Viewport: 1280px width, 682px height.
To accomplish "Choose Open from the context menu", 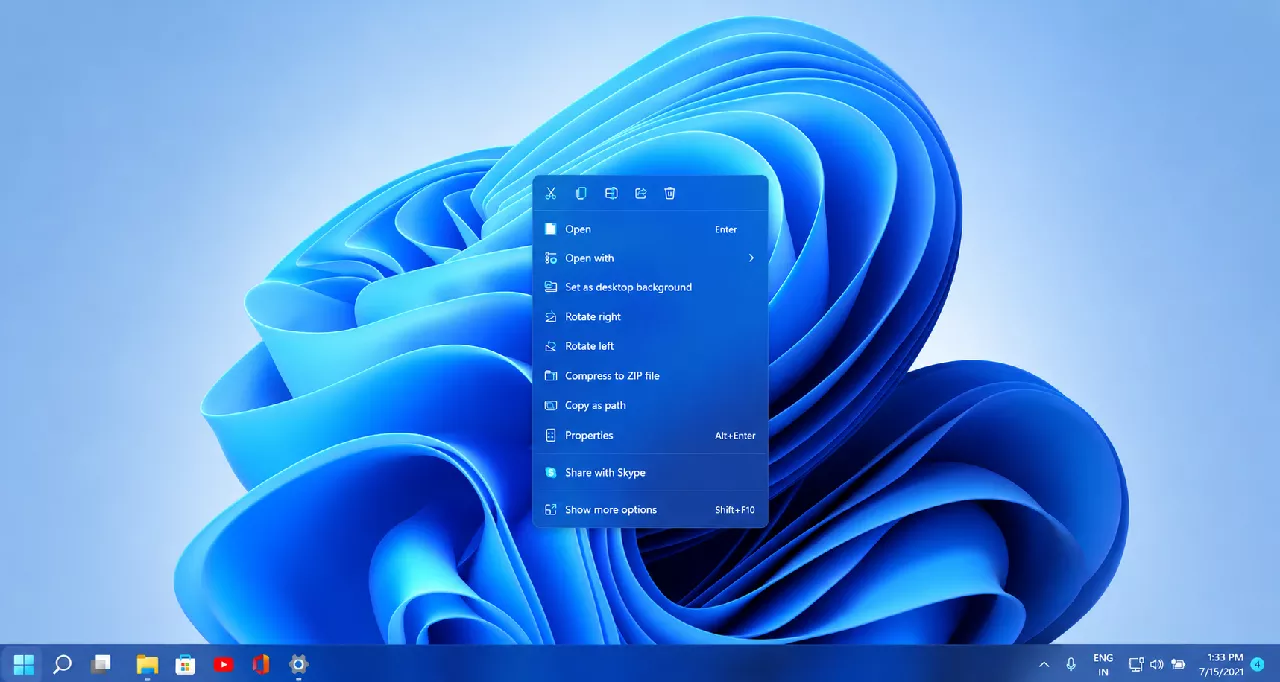I will pos(651,229).
